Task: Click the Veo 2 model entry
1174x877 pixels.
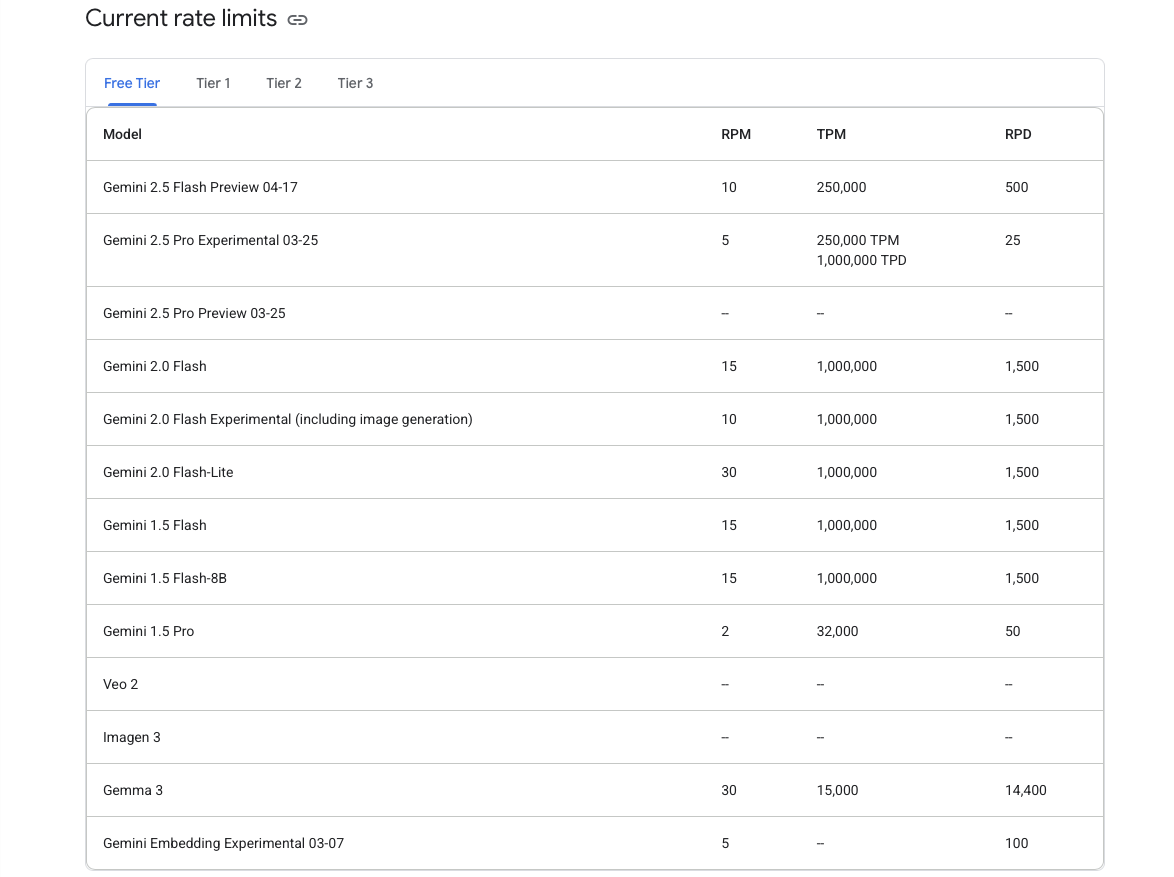Action: pos(121,685)
